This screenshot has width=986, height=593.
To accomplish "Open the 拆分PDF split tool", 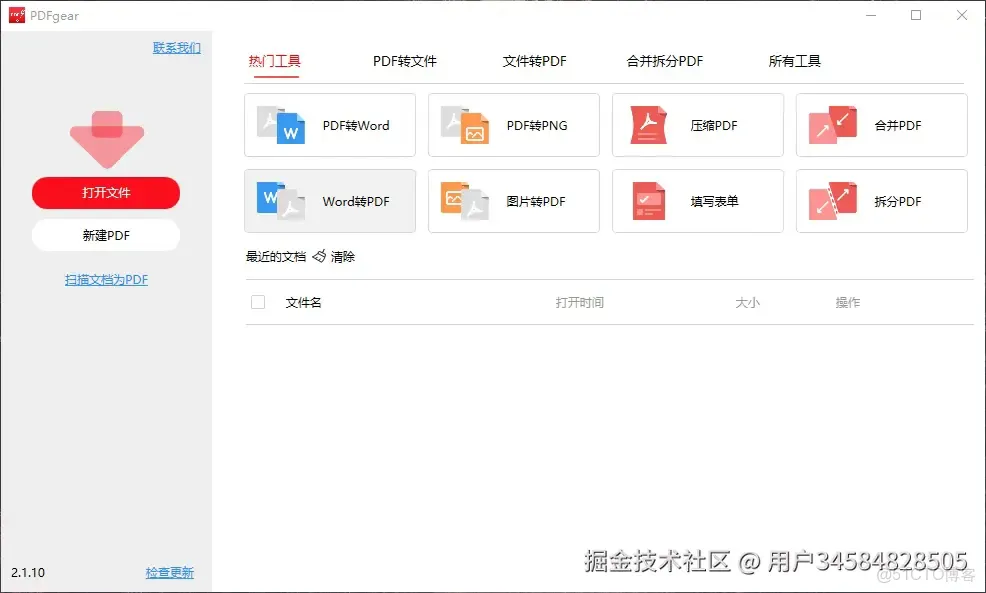I will coord(880,201).
